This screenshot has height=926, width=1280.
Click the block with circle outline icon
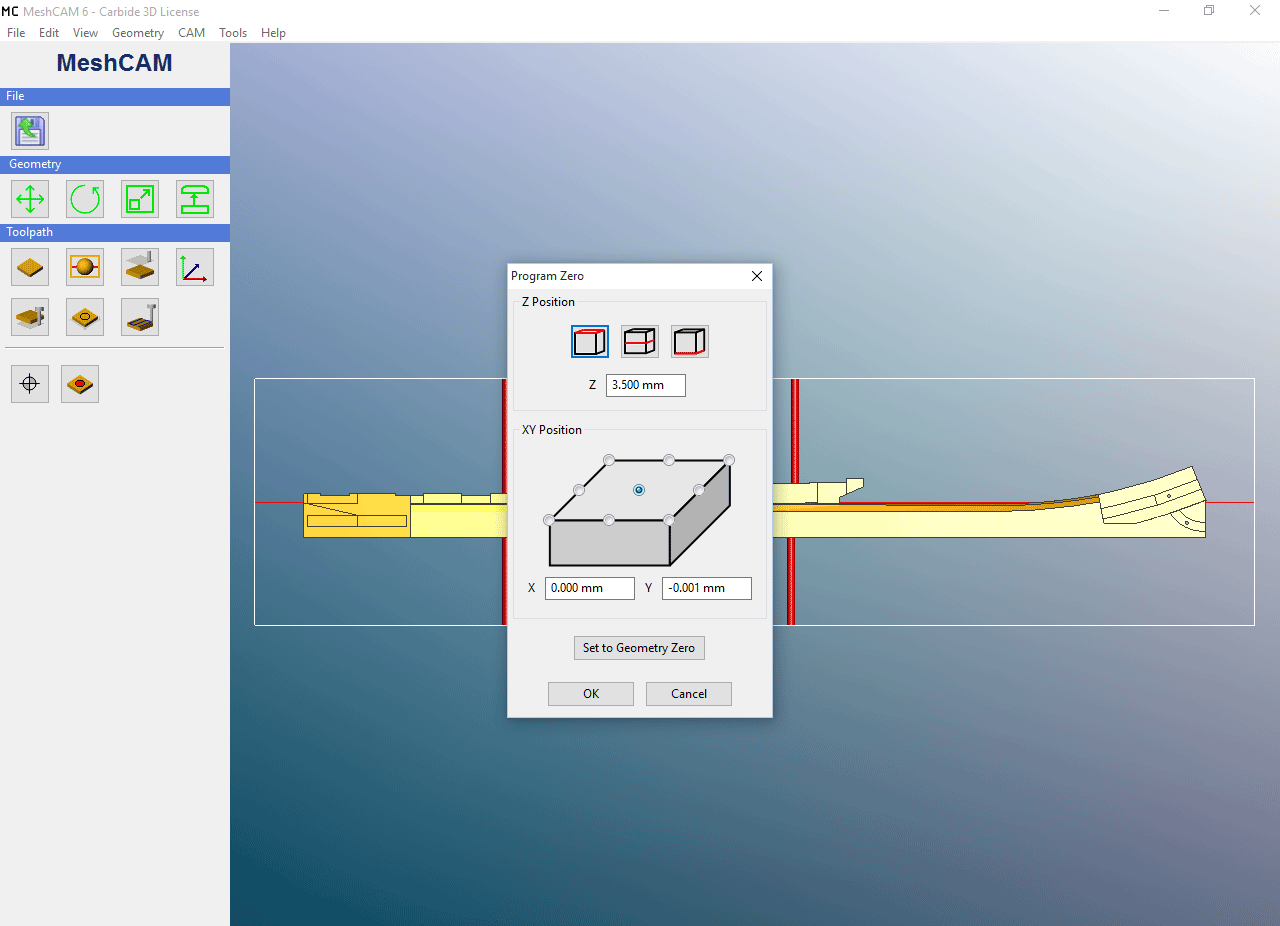click(85, 317)
